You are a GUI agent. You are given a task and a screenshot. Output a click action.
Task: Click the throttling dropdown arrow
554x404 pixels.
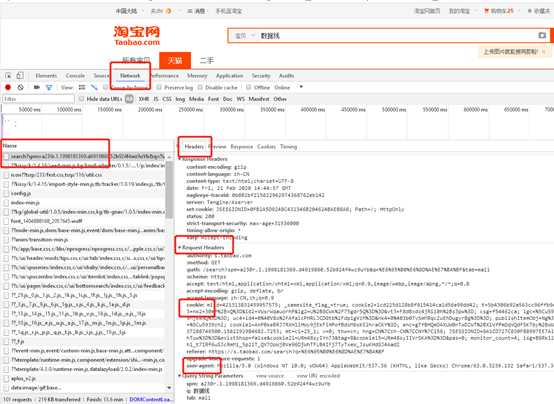[x=301, y=87]
